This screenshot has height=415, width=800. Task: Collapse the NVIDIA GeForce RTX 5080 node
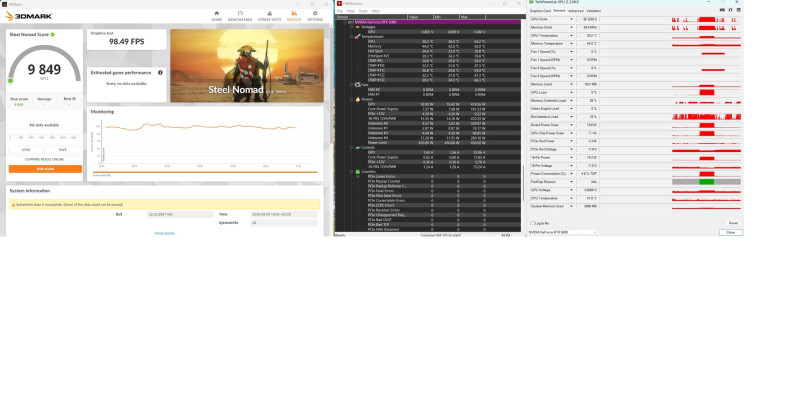pos(345,22)
